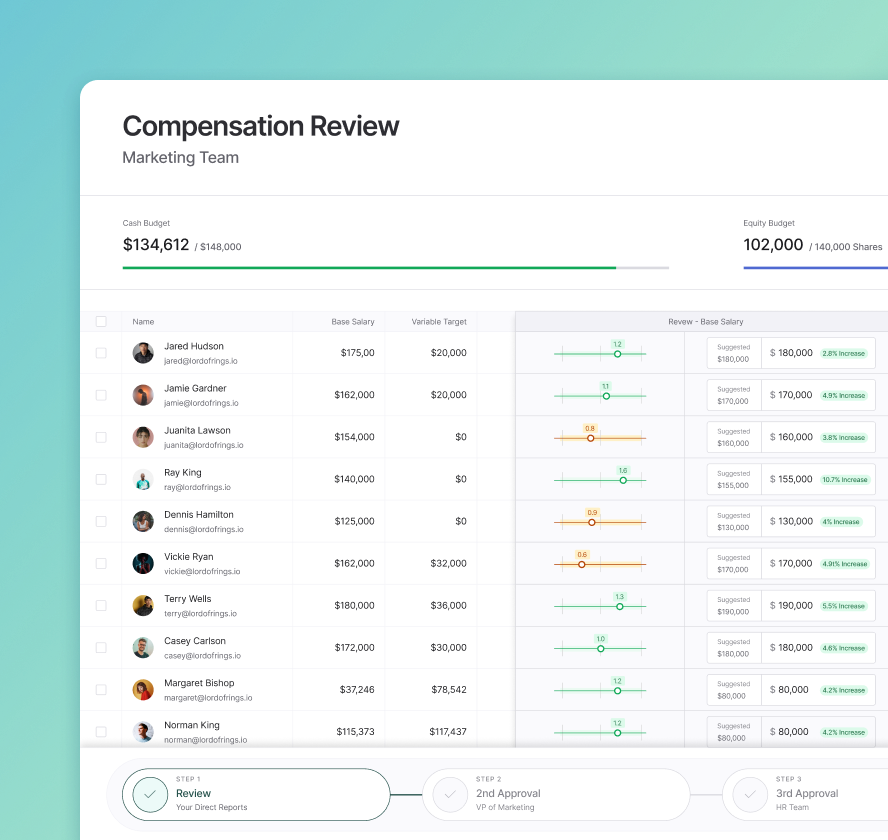Adjust Ray King's 1.6 salary slider
This screenshot has width=888, height=840.
pyautogui.click(x=623, y=480)
